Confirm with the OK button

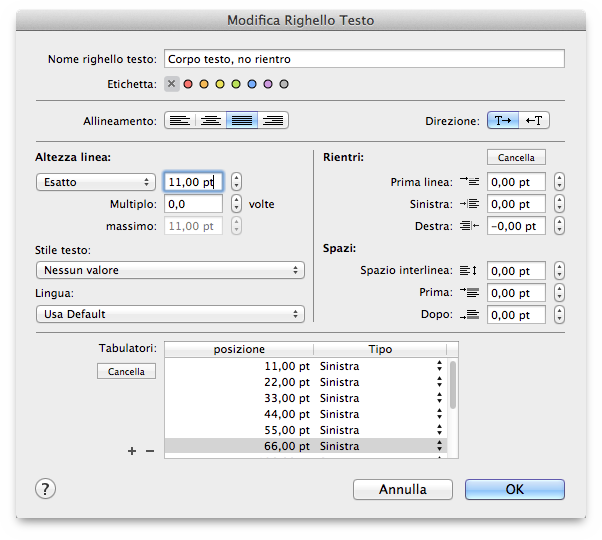pyautogui.click(x=515, y=489)
